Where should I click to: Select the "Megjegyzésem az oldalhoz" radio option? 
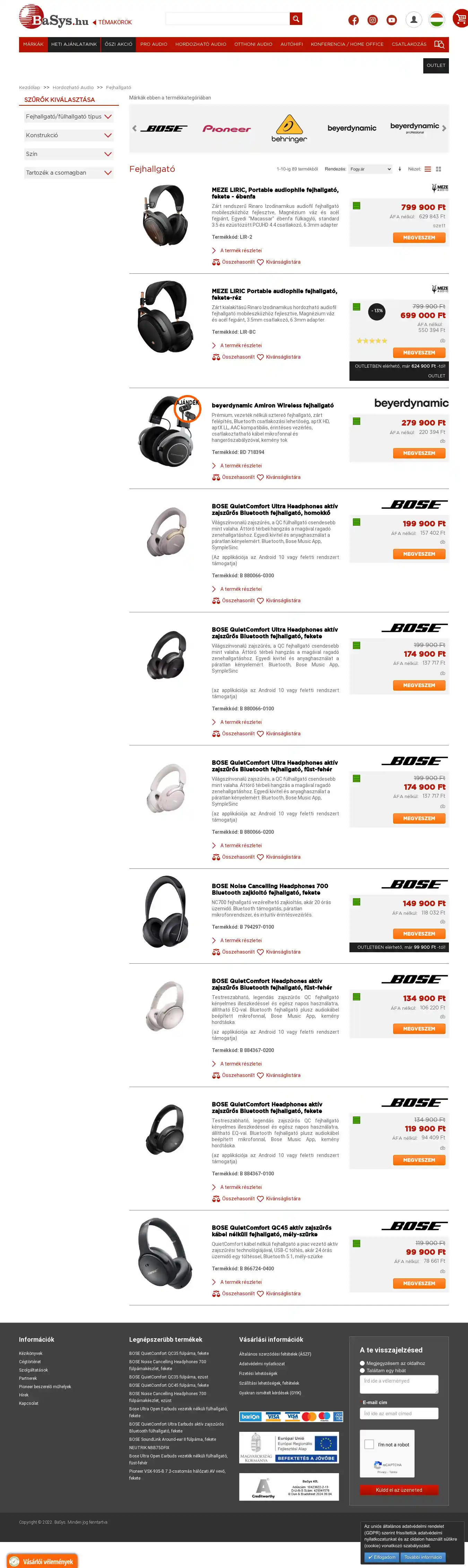tap(363, 1363)
